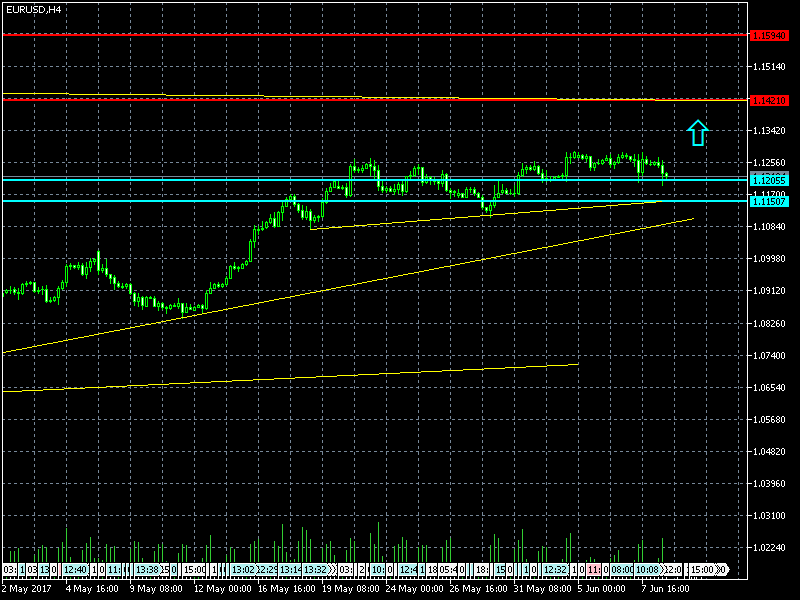Click the 1.02240 price scale value
Screen dimensions: 800x600
coord(769,548)
